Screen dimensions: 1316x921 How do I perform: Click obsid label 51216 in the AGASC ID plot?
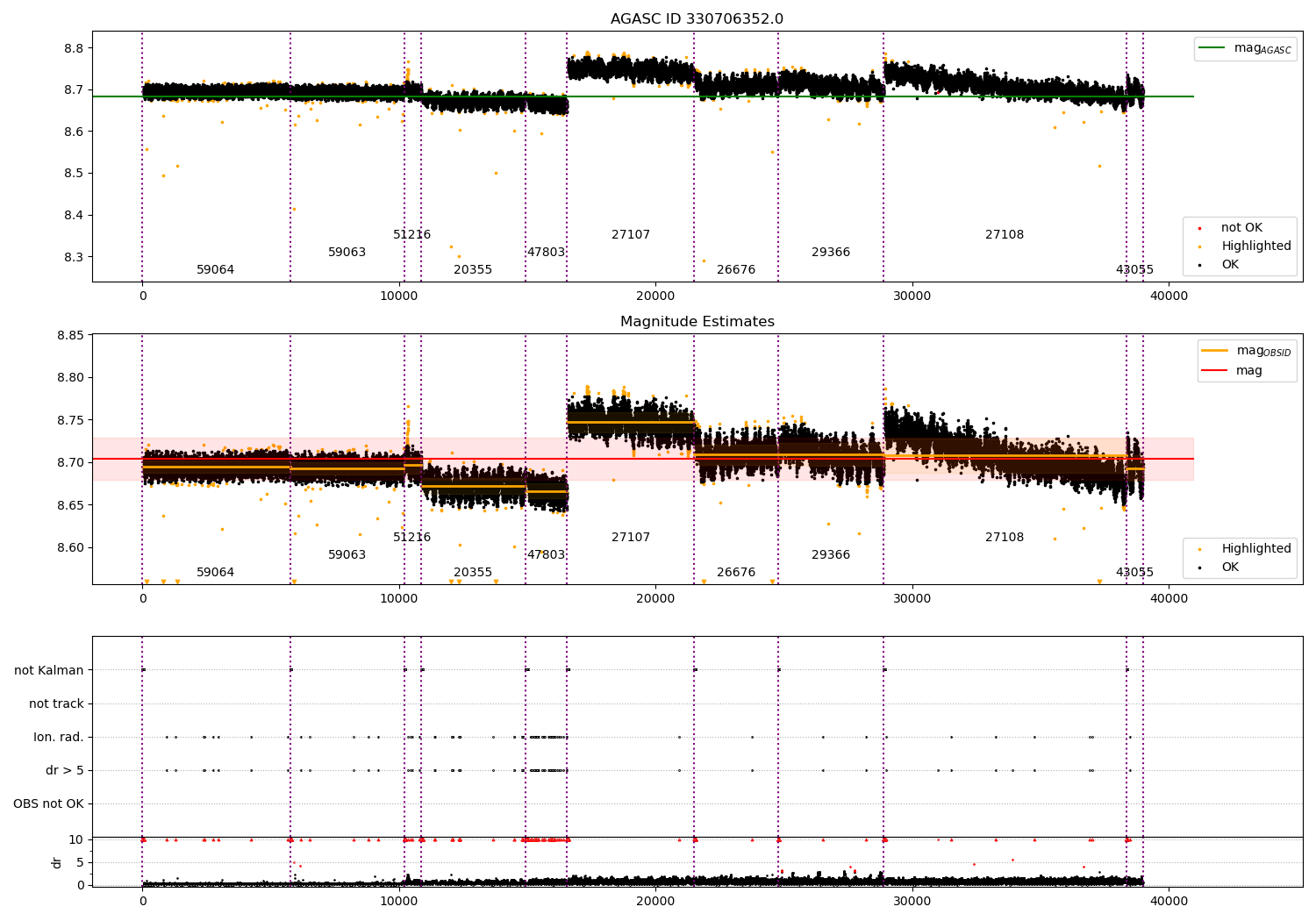(x=411, y=235)
